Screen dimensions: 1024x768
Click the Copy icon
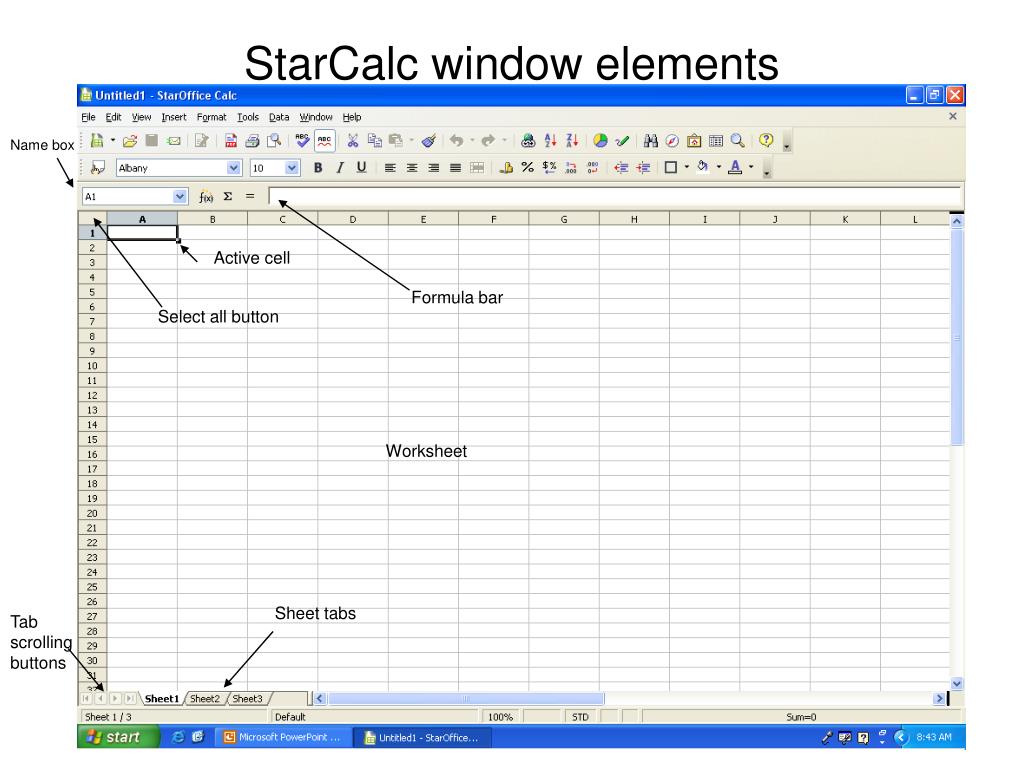(x=374, y=140)
